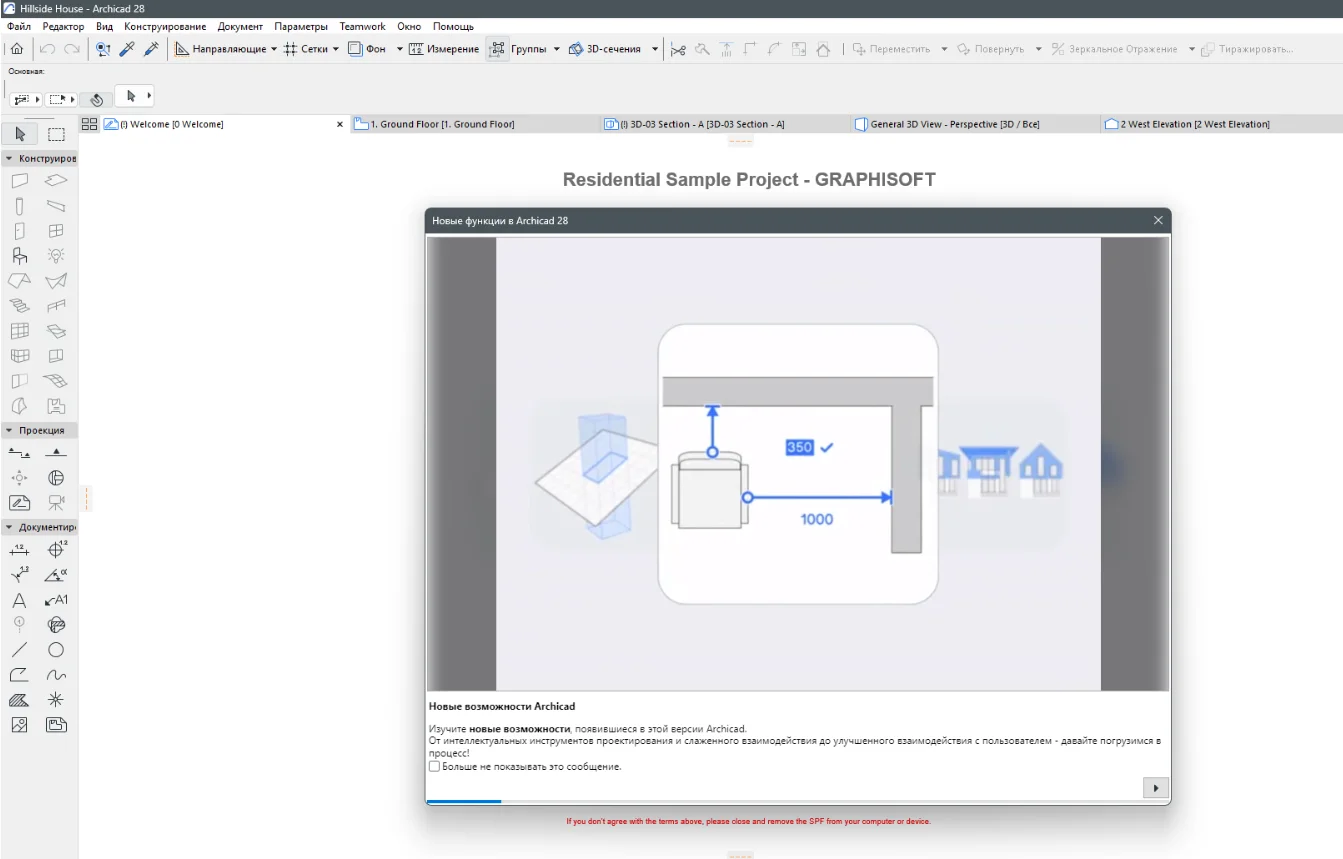Screen dimensions: 1343x859
Task: Select the Elevation tool
Action: click(56, 453)
